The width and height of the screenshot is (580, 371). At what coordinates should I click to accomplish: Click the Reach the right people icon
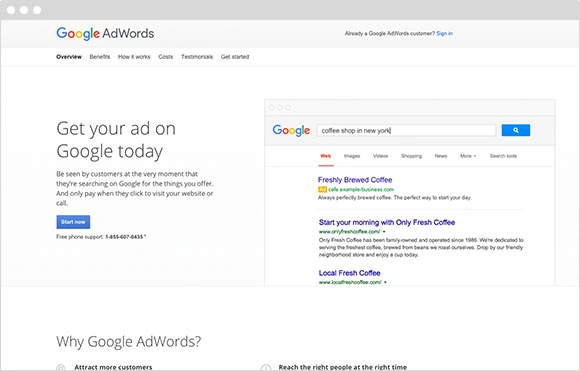pyautogui.click(x=266, y=368)
